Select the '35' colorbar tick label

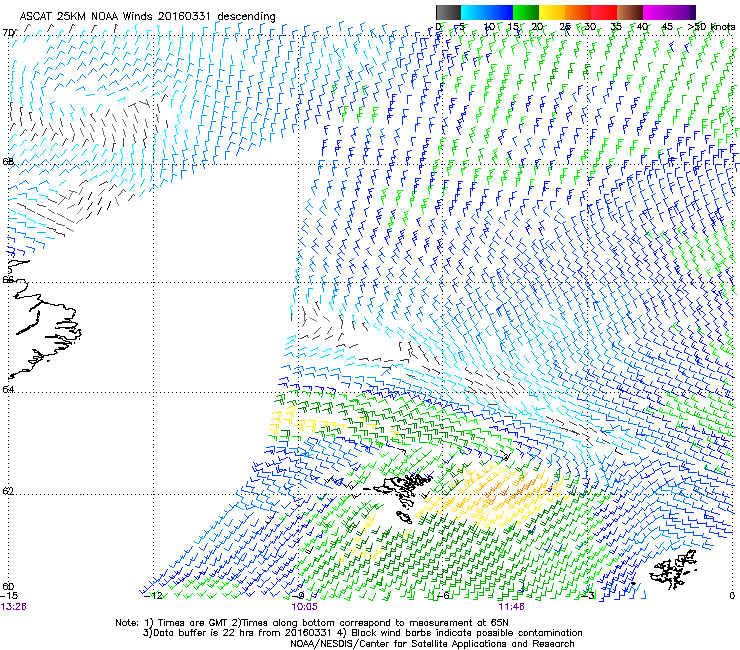tap(616, 27)
